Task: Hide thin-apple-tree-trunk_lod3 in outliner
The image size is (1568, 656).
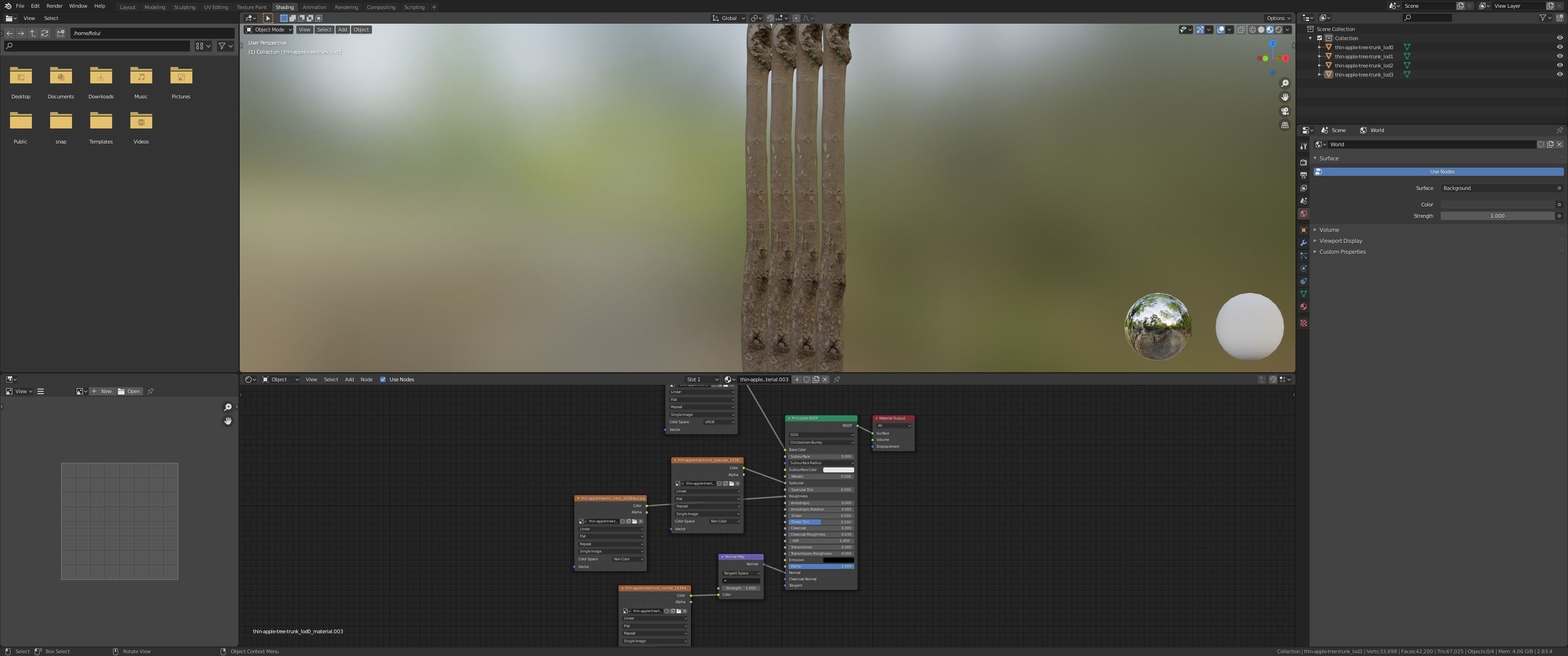Action: [x=1559, y=74]
